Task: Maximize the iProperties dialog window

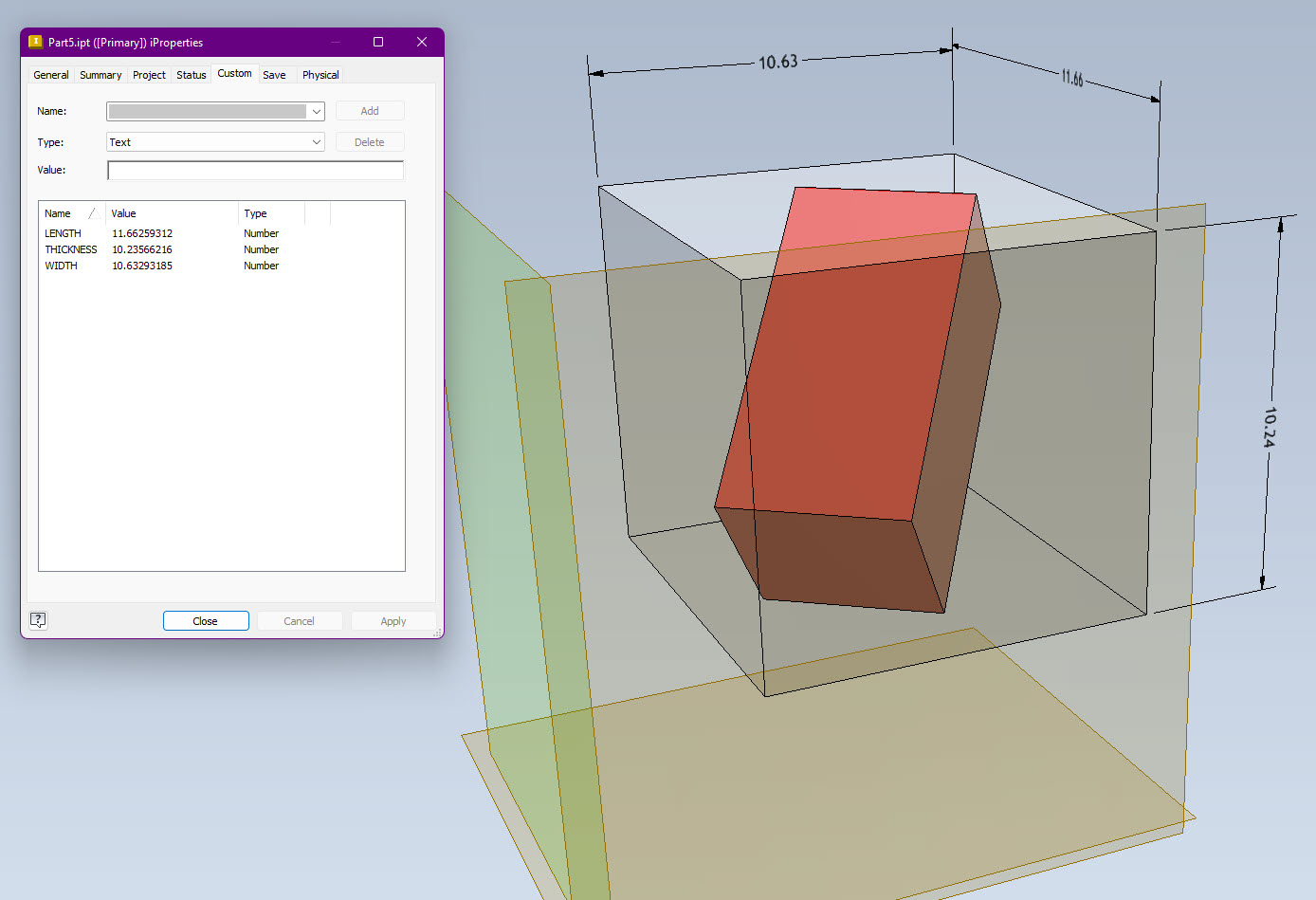Action: [x=378, y=42]
